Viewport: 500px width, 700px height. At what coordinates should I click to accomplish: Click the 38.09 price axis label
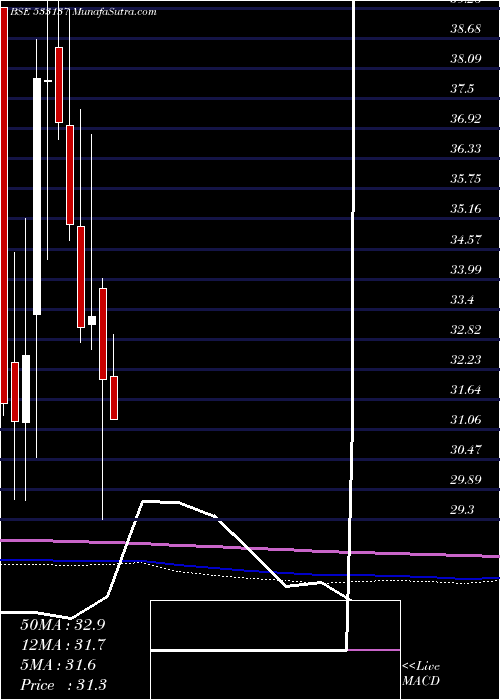(x=465, y=58)
